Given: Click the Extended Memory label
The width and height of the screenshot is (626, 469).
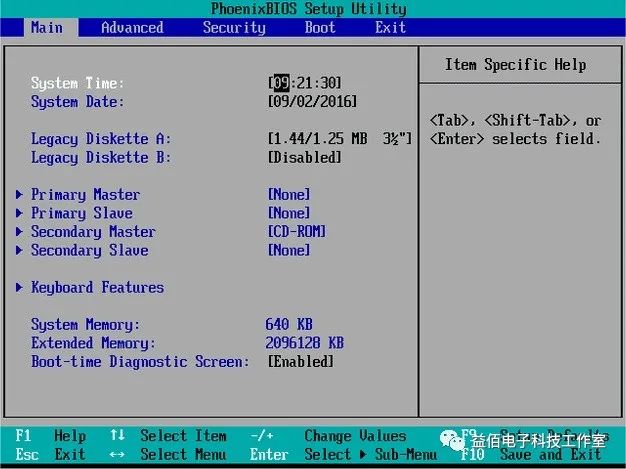Looking at the screenshot, I should [93, 343].
